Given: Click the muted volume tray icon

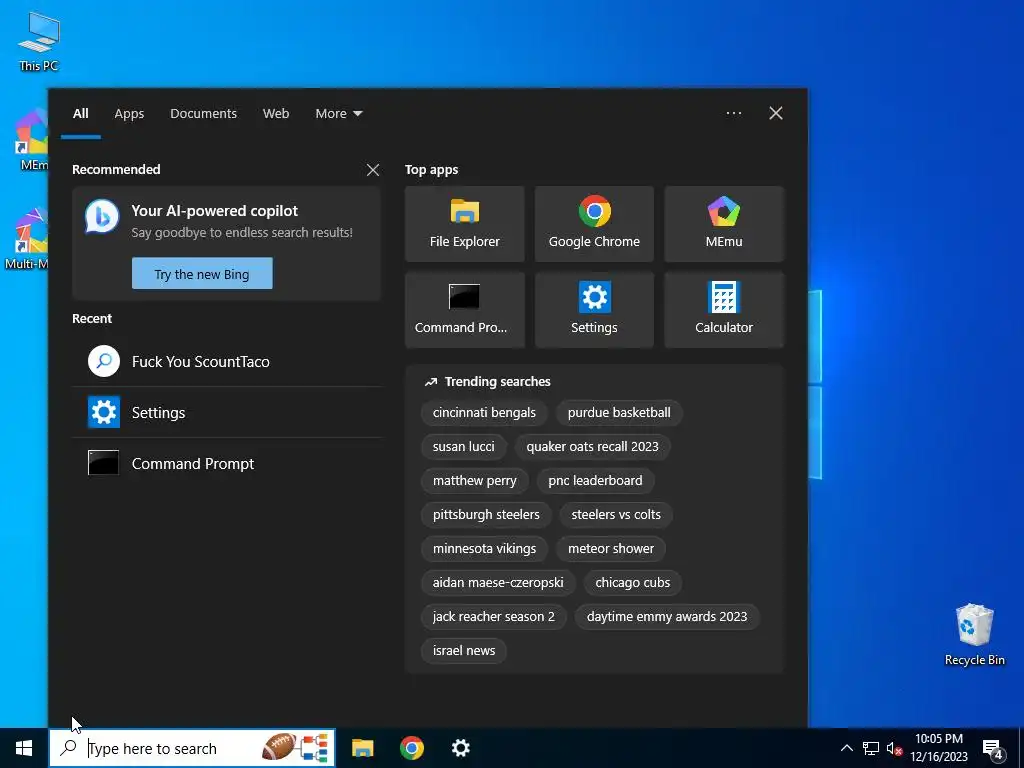Looking at the screenshot, I should coord(894,748).
